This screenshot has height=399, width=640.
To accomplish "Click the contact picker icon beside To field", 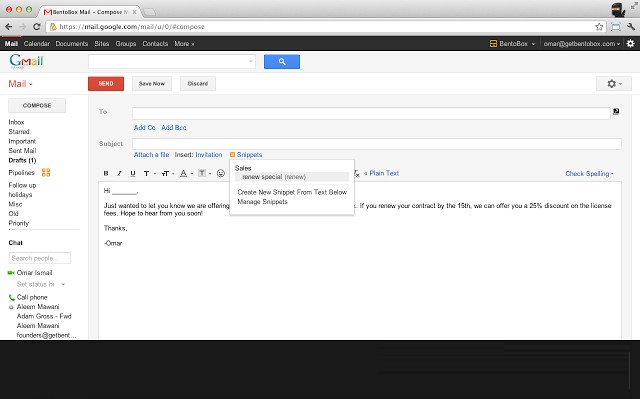I will click(x=616, y=111).
